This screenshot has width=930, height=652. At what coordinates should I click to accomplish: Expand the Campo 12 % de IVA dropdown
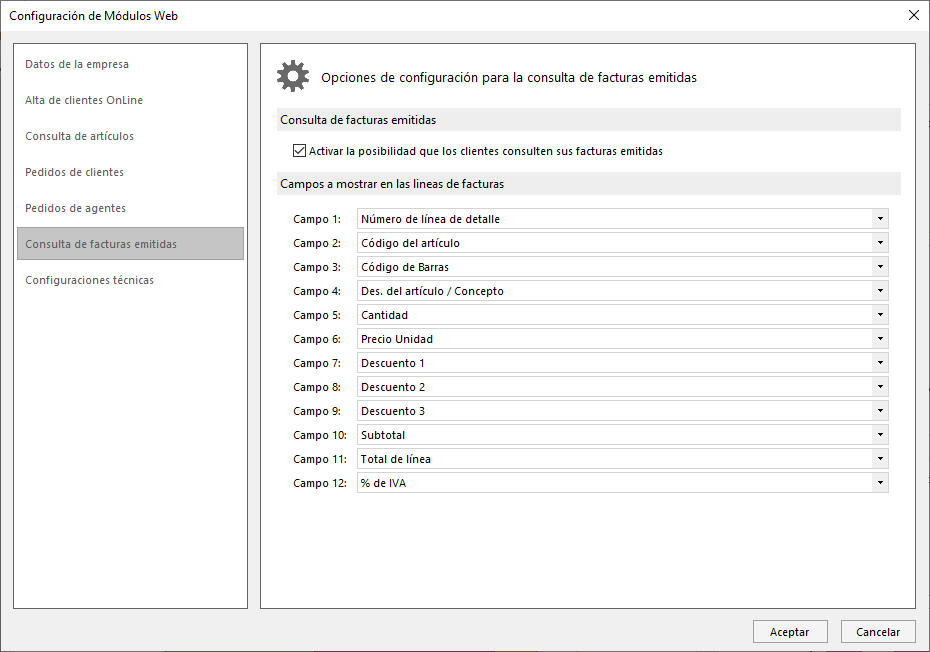[x=880, y=483]
